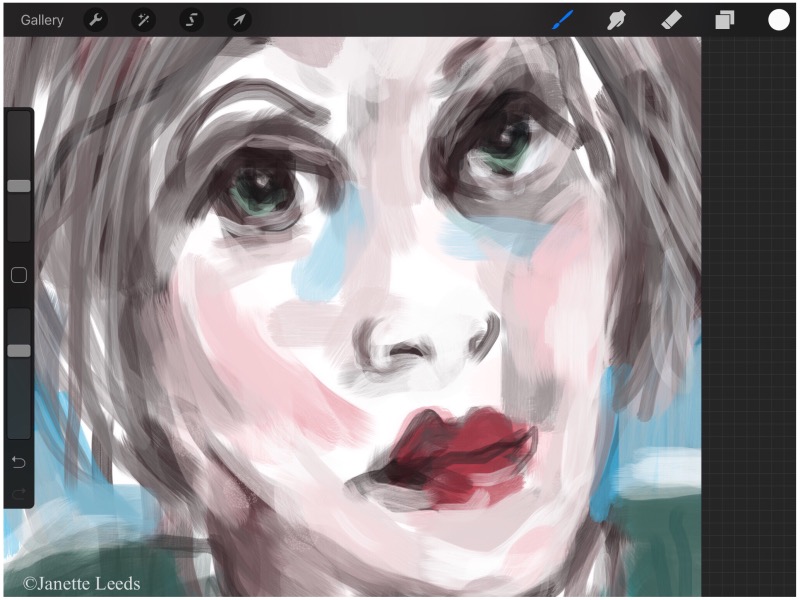The width and height of the screenshot is (800, 600).
Task: Open the Actions wrench menu
Action: point(95,20)
